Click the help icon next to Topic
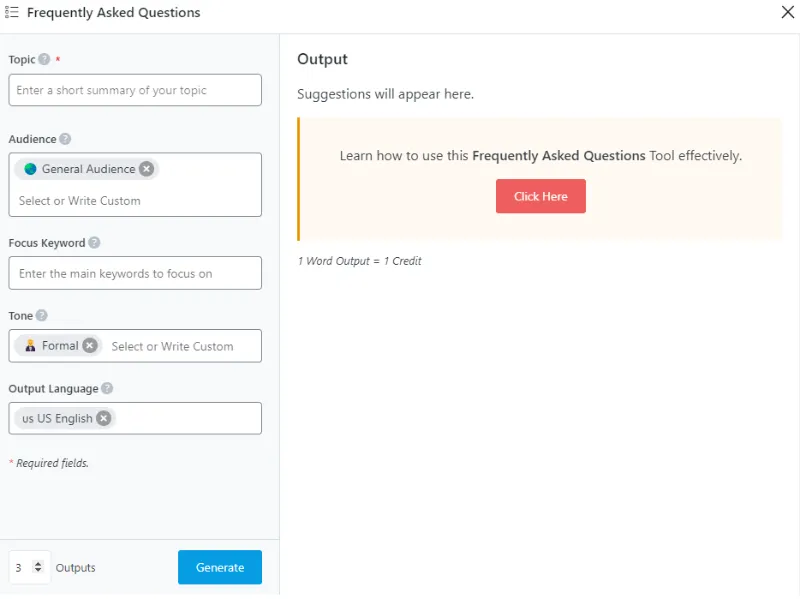Image resolution: width=800 pixels, height=599 pixels. tap(44, 60)
